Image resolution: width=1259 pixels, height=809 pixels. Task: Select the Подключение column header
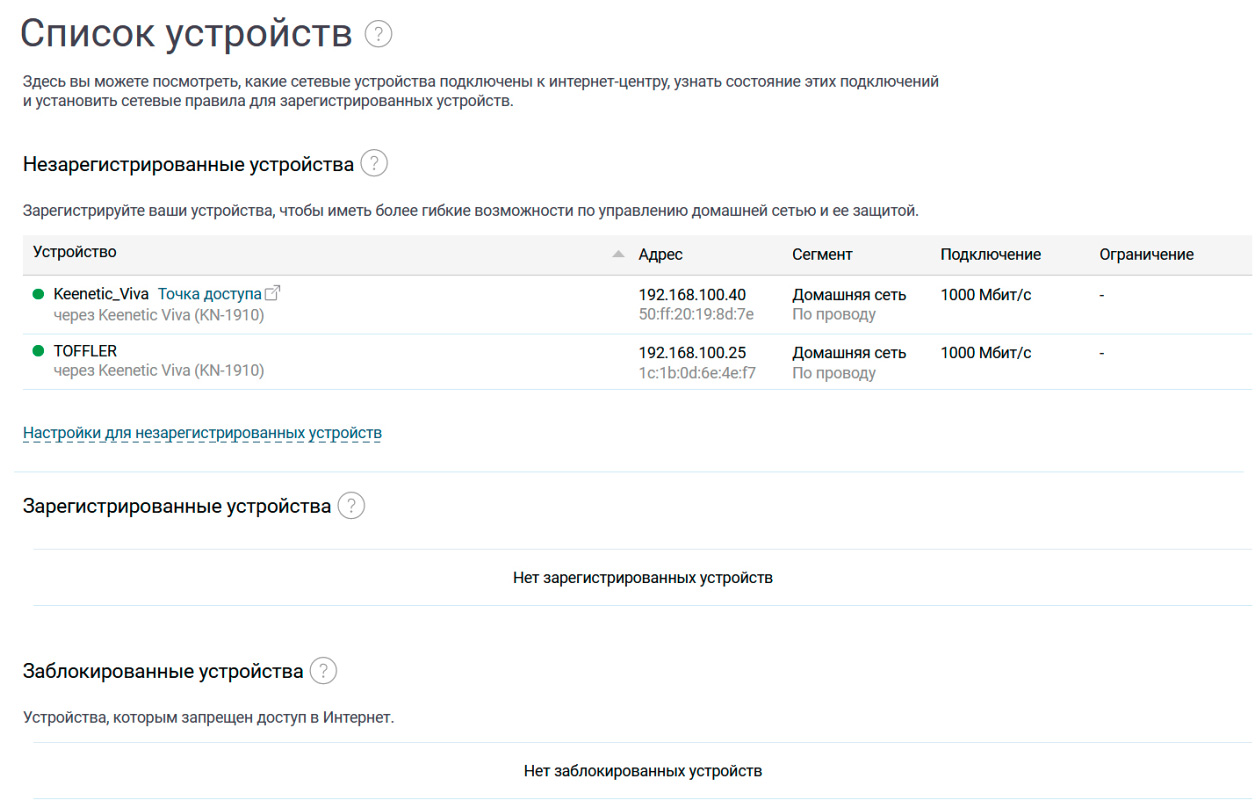(990, 255)
